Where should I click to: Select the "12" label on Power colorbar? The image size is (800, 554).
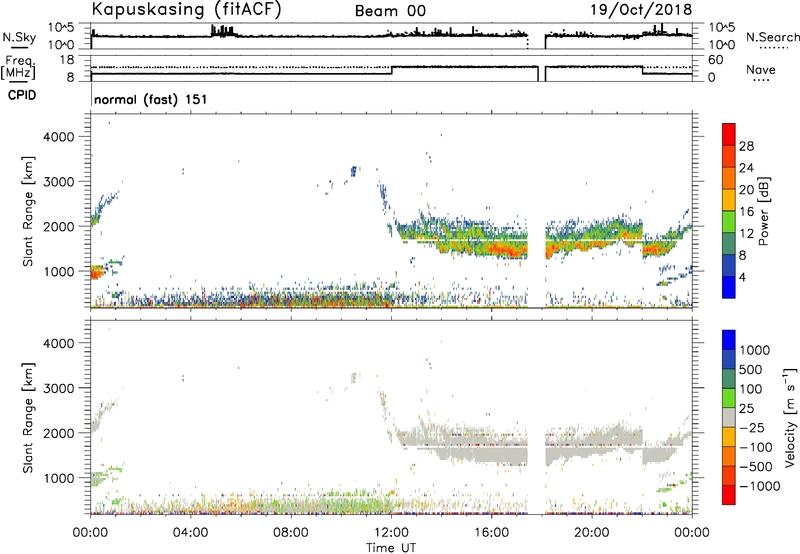(x=746, y=234)
